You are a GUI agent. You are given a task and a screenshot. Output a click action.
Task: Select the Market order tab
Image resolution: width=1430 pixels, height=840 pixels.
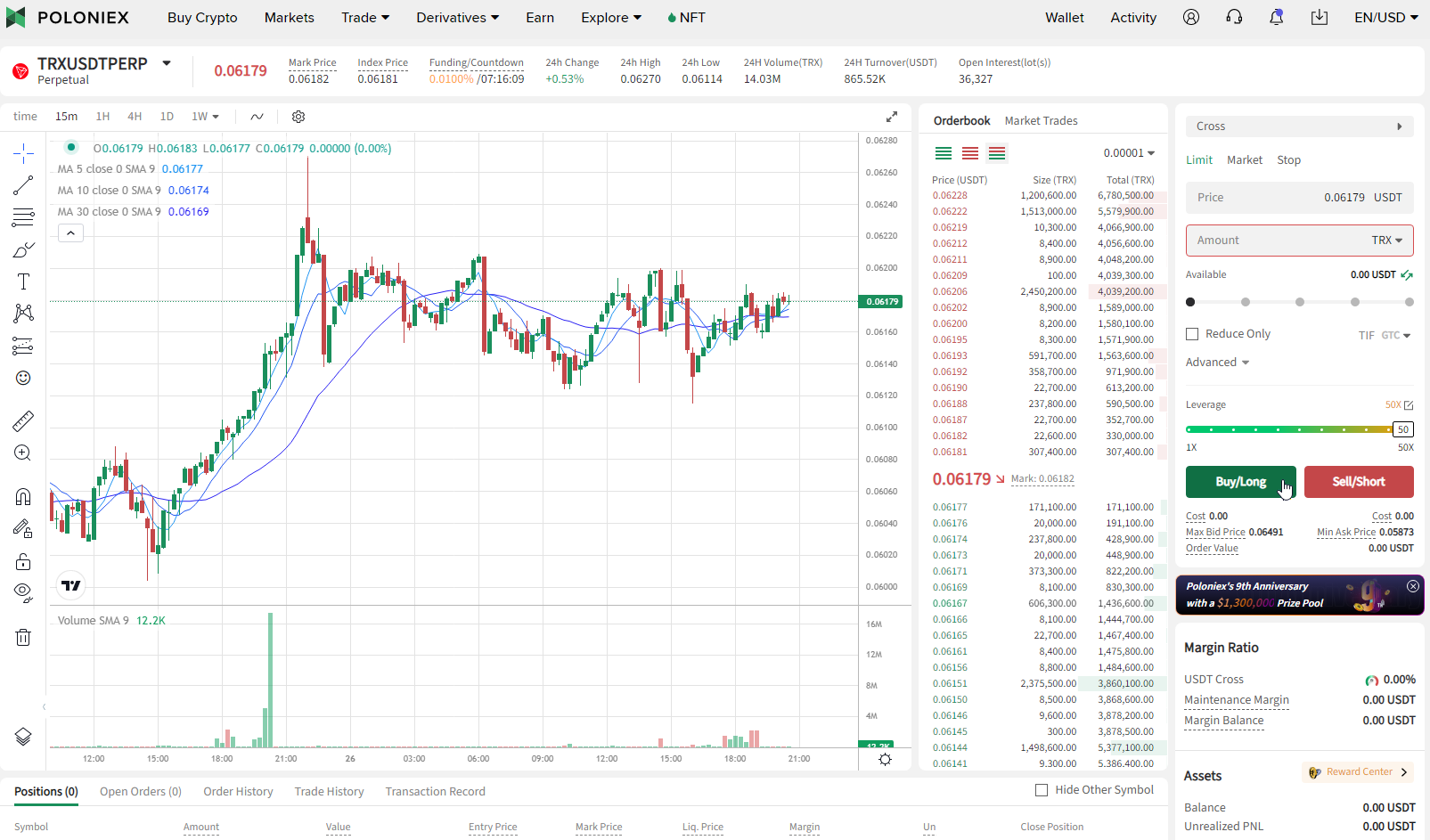1244,160
